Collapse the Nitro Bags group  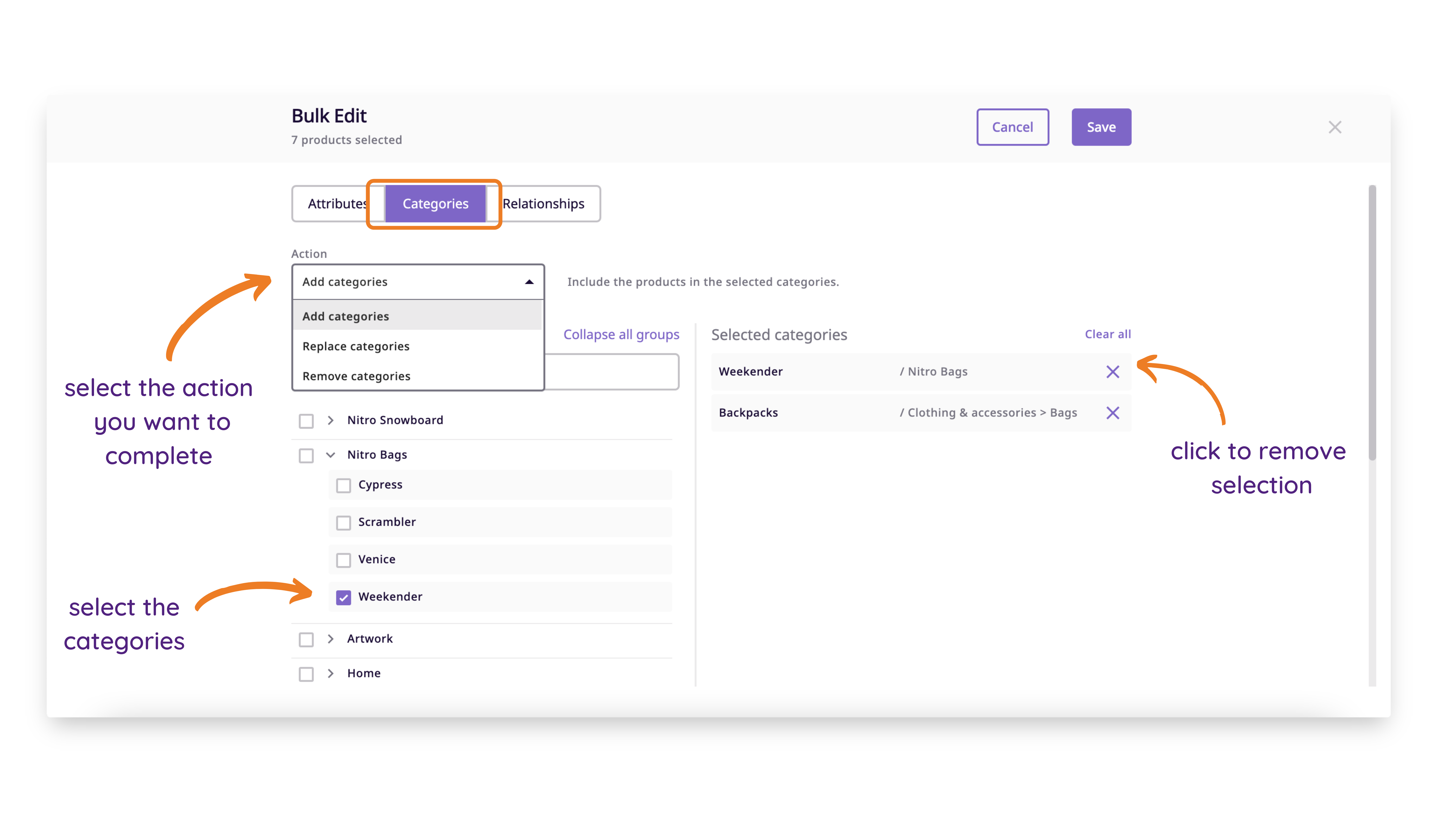click(x=331, y=454)
